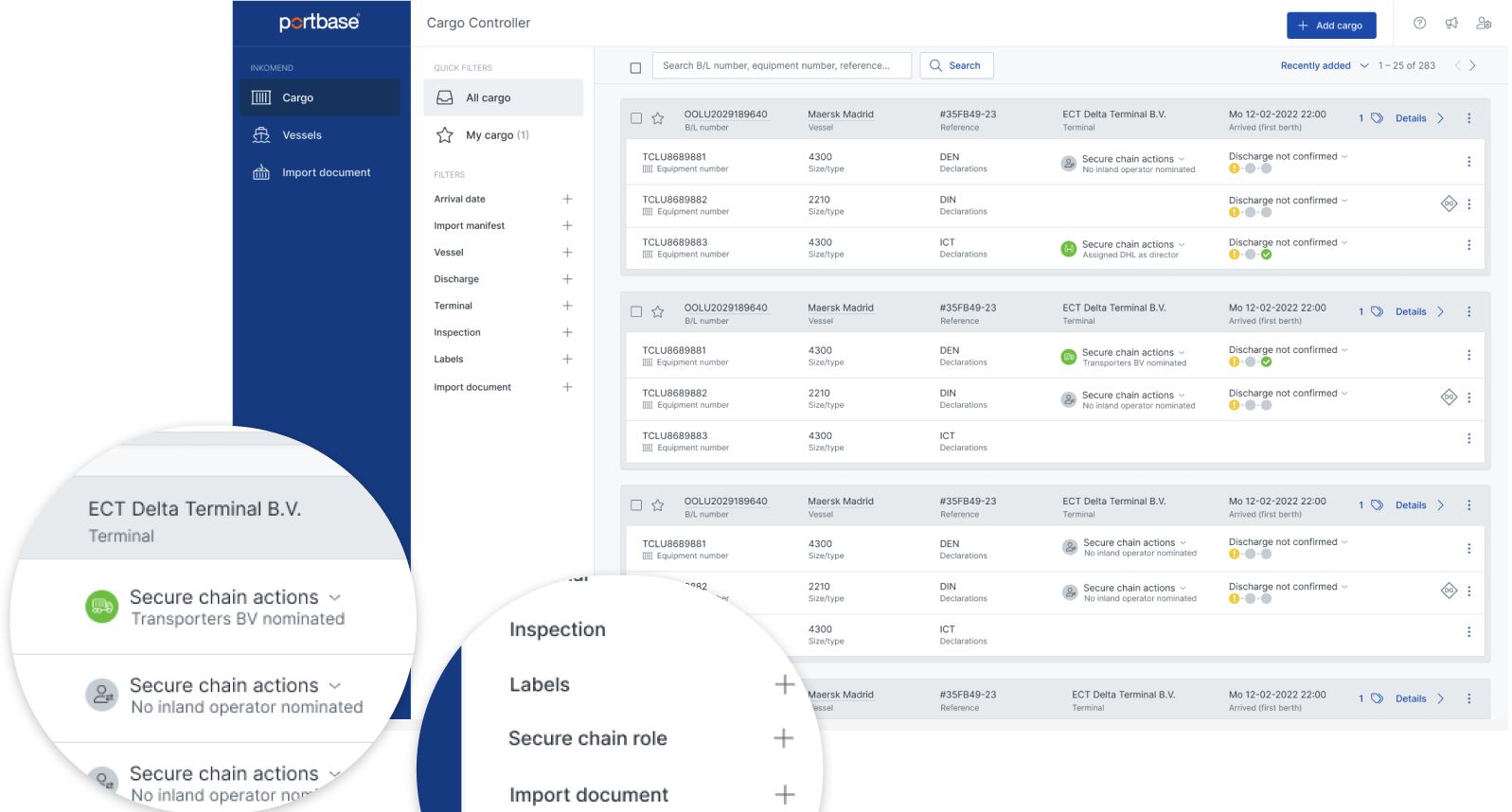Star the first B/L cargo row
Viewport: 1512px width, 812px height.
(658, 119)
